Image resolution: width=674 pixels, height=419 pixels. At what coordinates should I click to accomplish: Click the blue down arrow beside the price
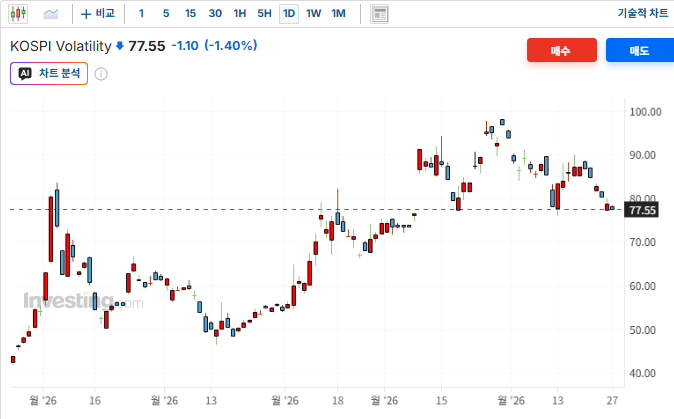click(x=120, y=46)
